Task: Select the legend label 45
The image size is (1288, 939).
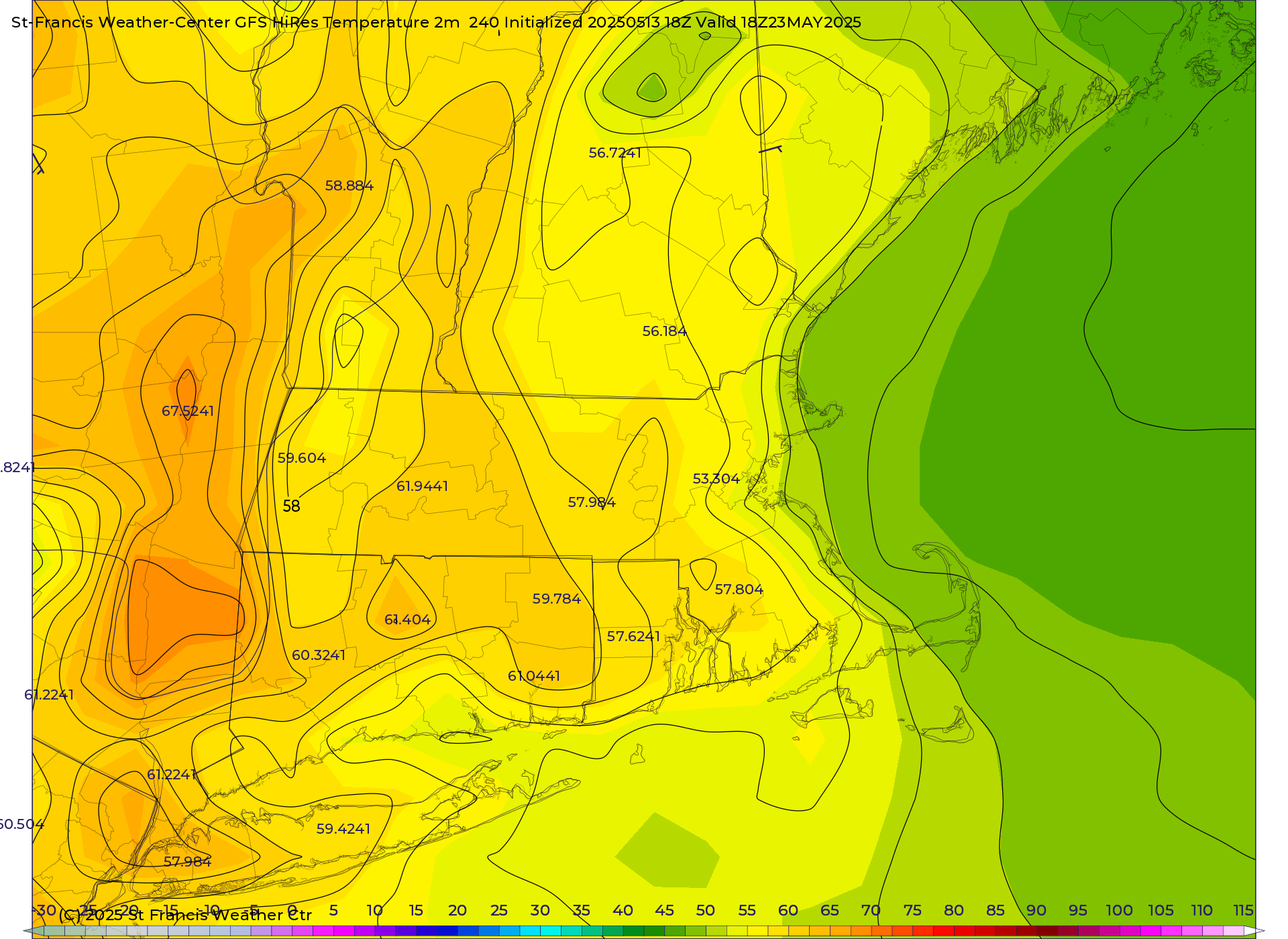Action: pyautogui.click(x=664, y=910)
